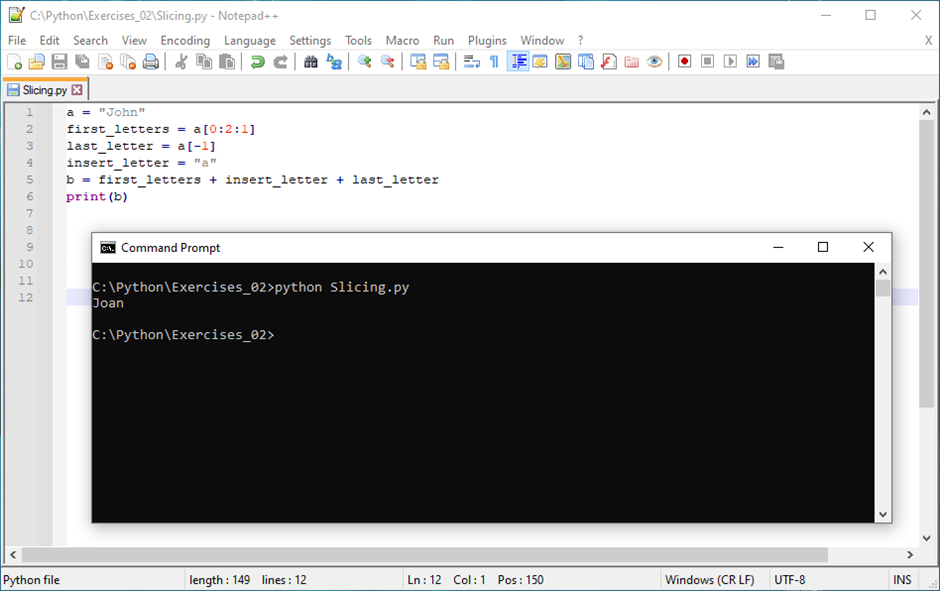940x591 pixels.
Task: Close document with menu bar X
Action: click(x=928, y=40)
